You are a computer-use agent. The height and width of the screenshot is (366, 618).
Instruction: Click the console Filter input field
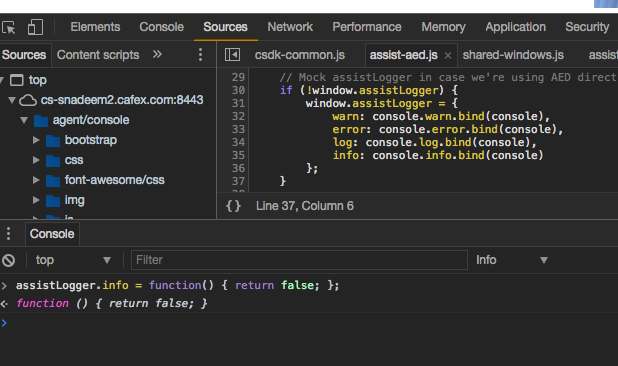tap(299, 260)
